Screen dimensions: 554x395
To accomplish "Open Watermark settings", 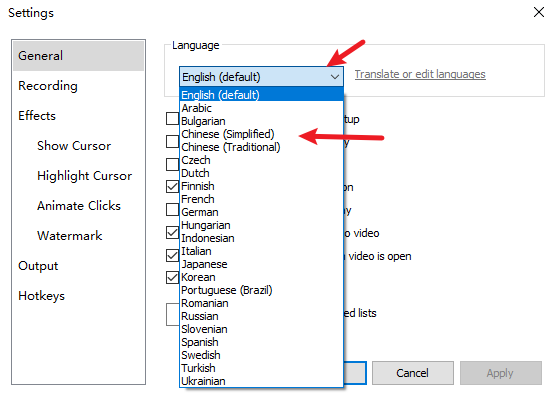I will pos(70,236).
